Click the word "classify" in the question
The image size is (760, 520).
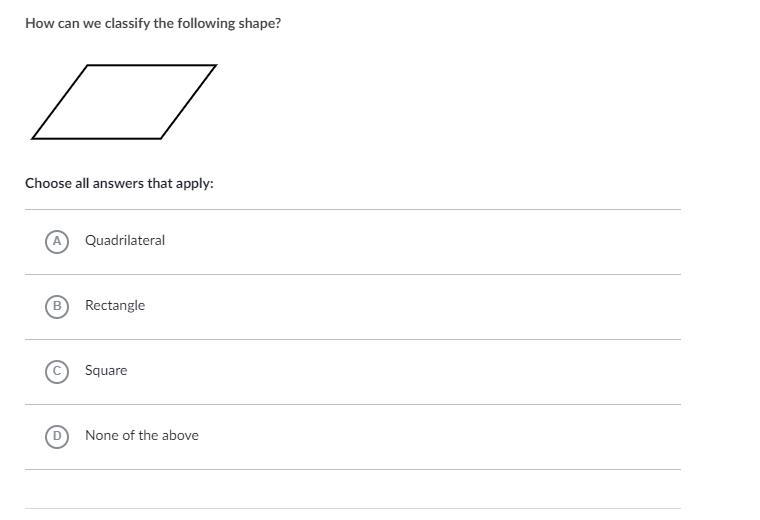(127, 24)
